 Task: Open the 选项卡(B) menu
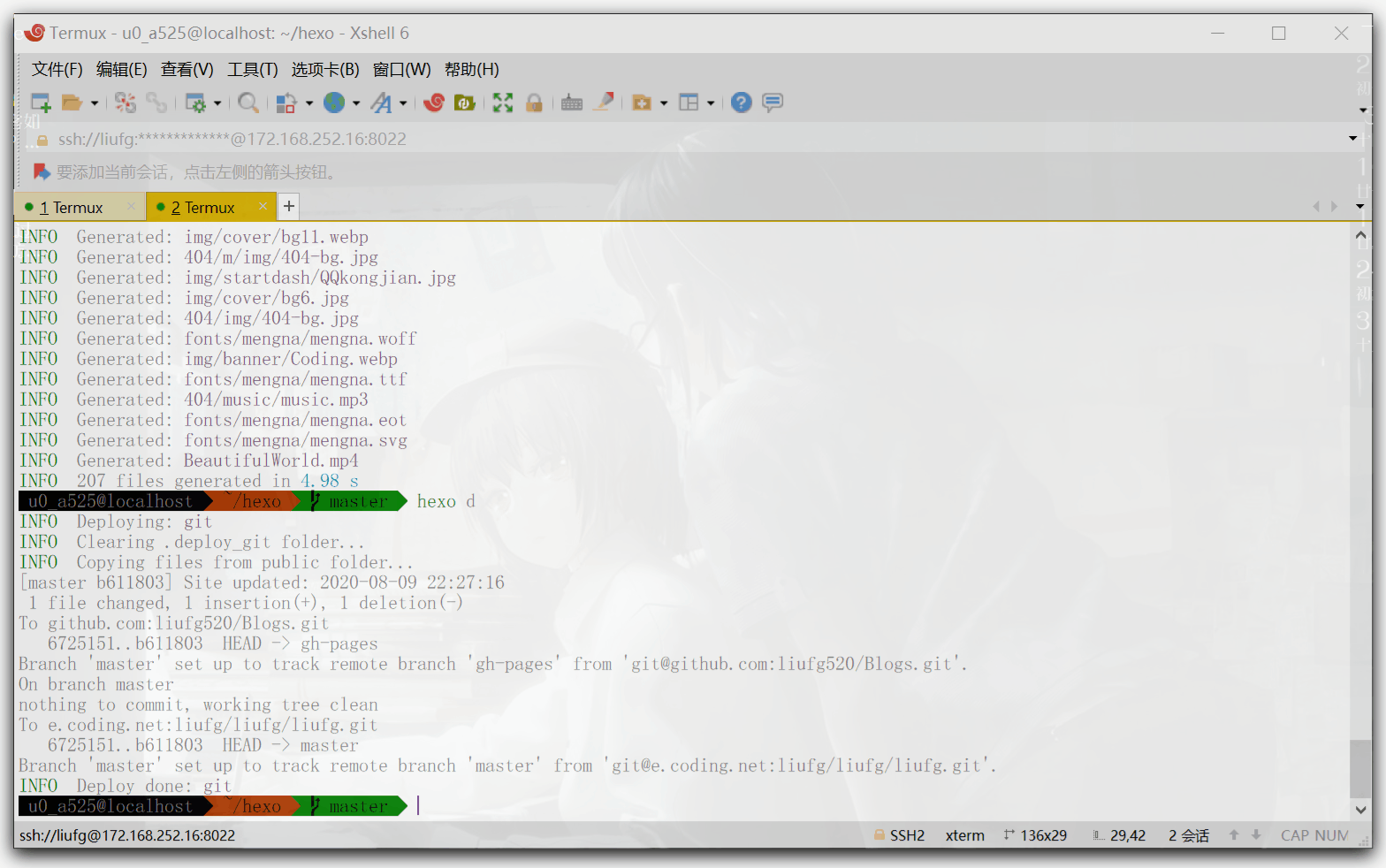pos(325,69)
